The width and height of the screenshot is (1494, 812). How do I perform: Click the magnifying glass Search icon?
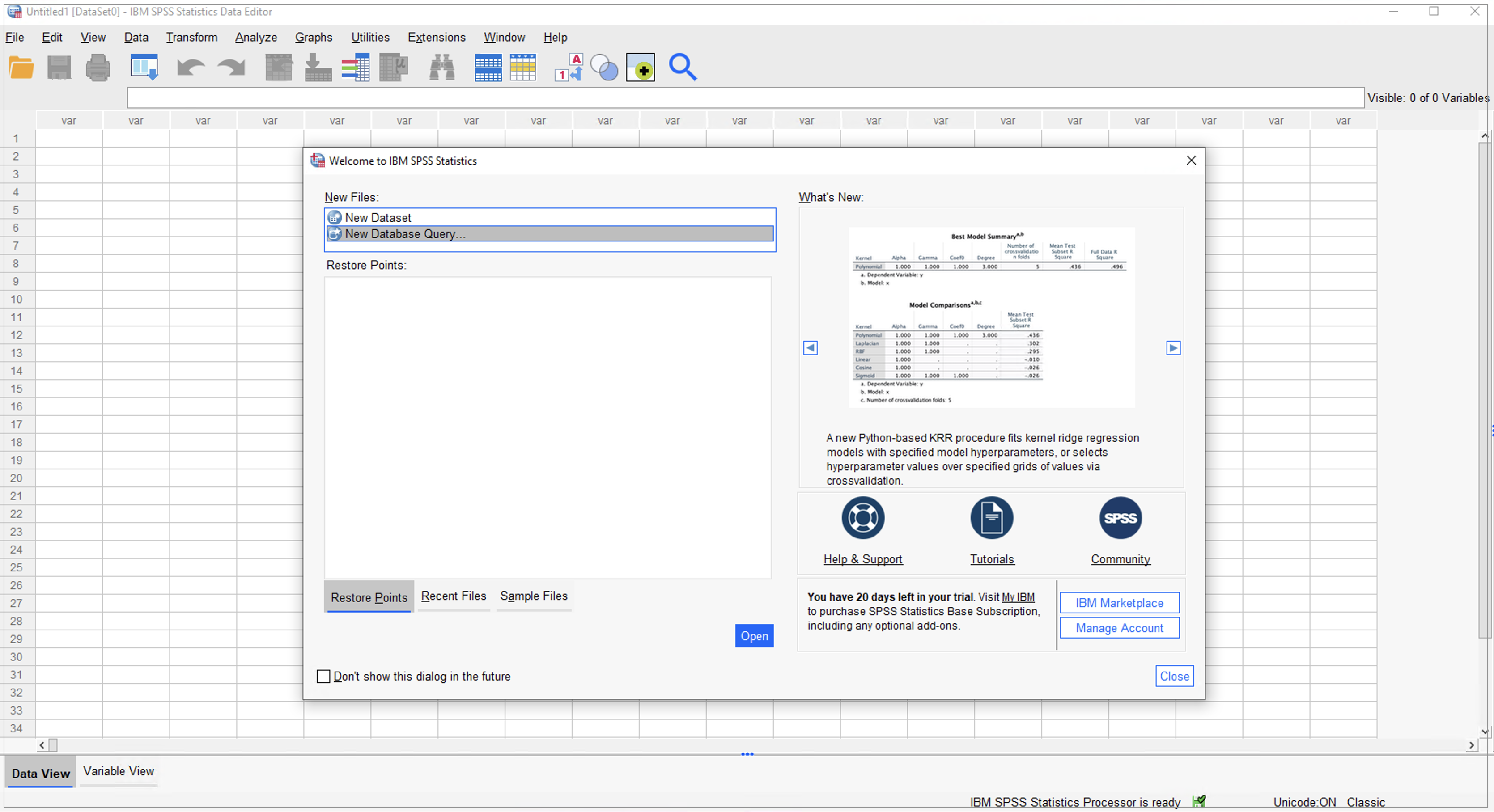pos(683,67)
